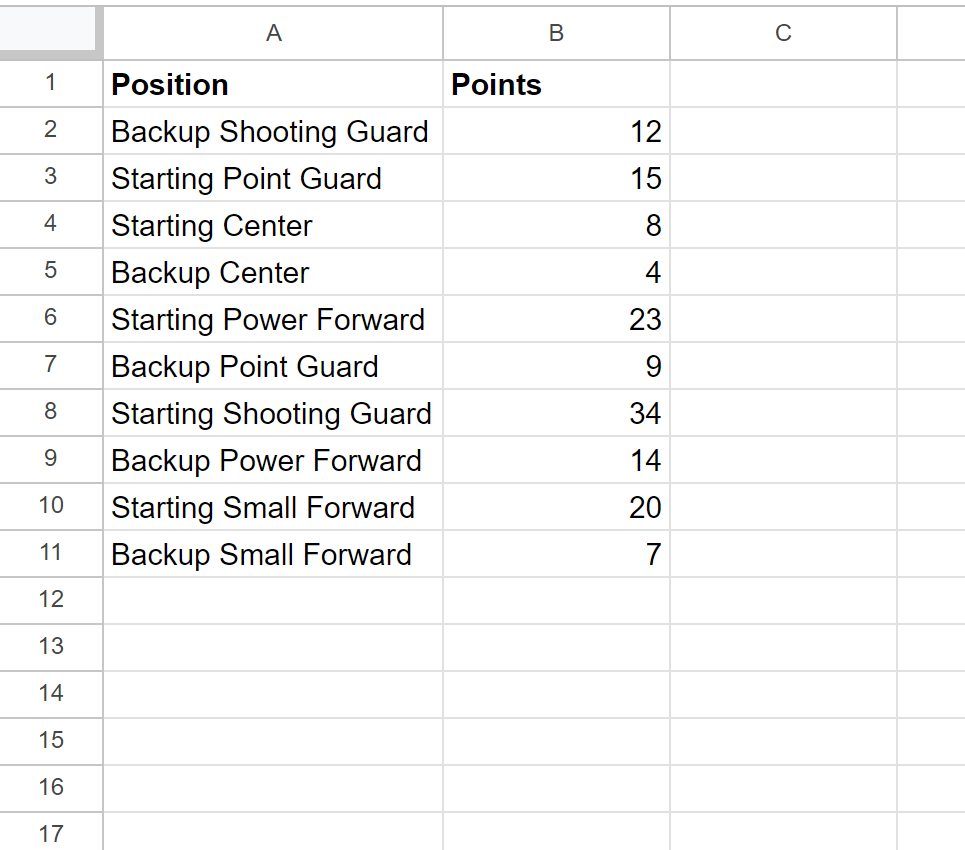This screenshot has width=965, height=850.
Task: Select the Backup Point Guard cell
Action: pyautogui.click(x=273, y=366)
